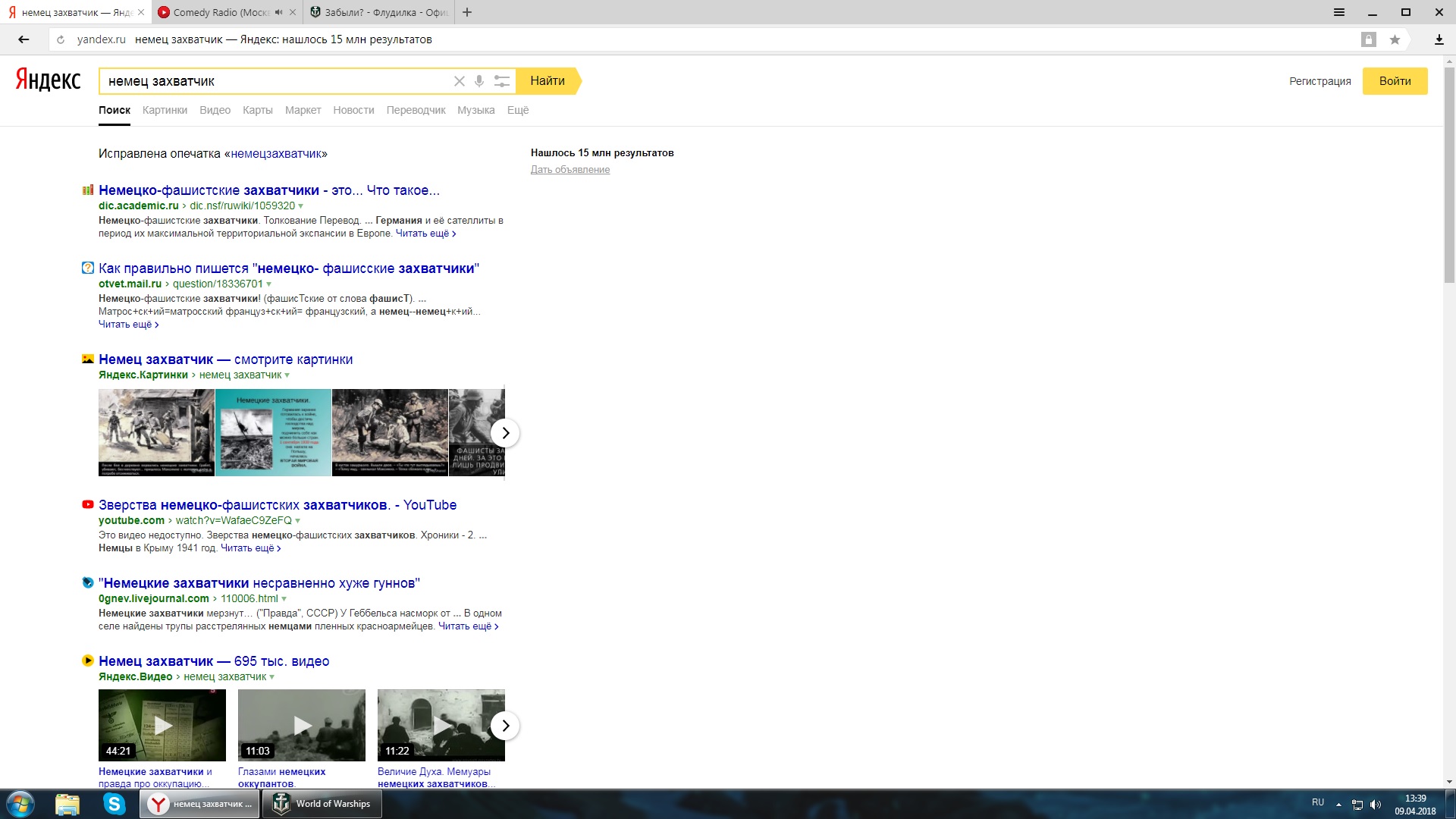Screen dimensions: 1456x819
Task: Expand dic.academic.ru result dropdown arrow
Action: point(301,206)
